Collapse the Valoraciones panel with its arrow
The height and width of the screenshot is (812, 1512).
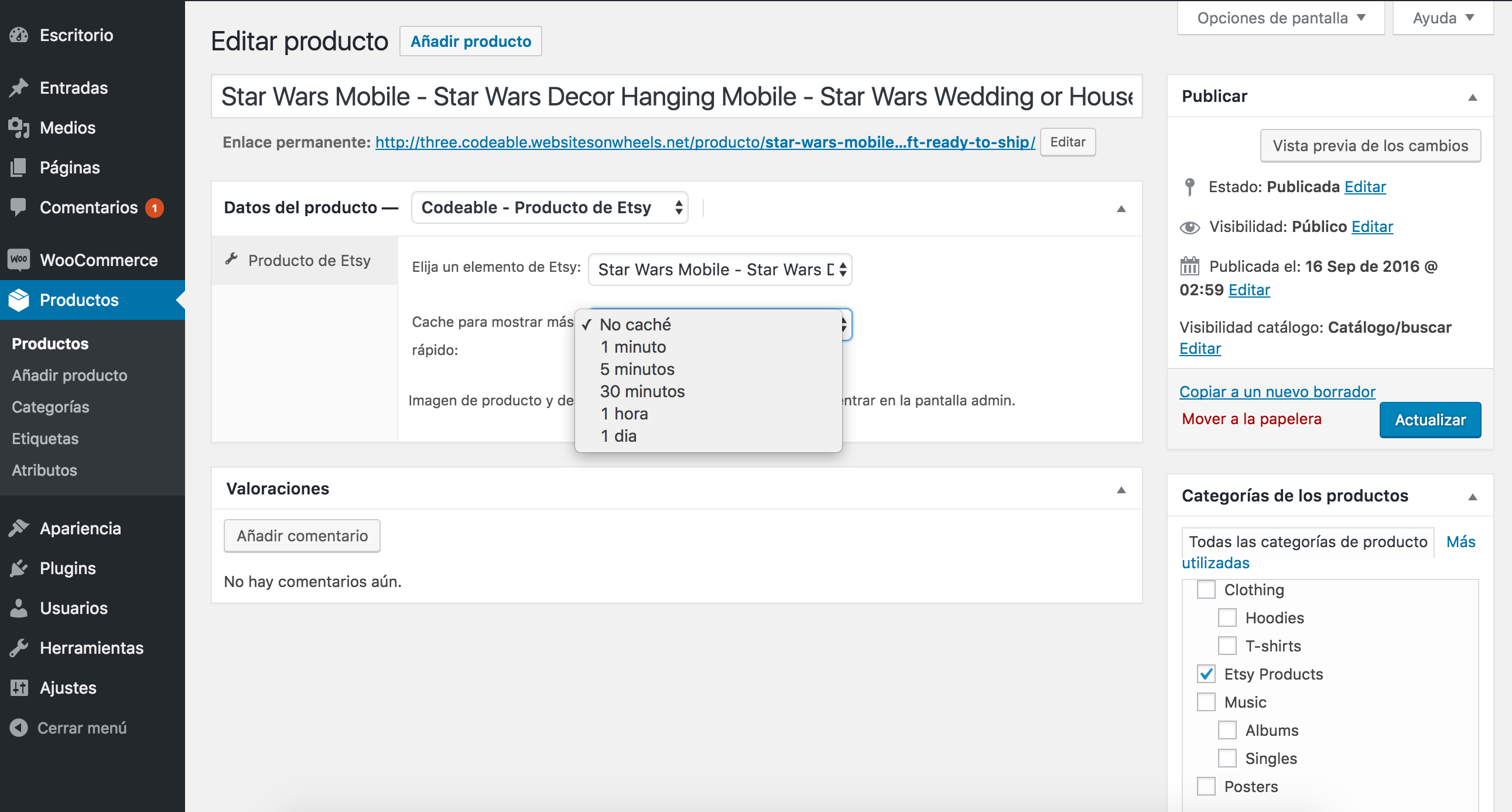coord(1120,490)
